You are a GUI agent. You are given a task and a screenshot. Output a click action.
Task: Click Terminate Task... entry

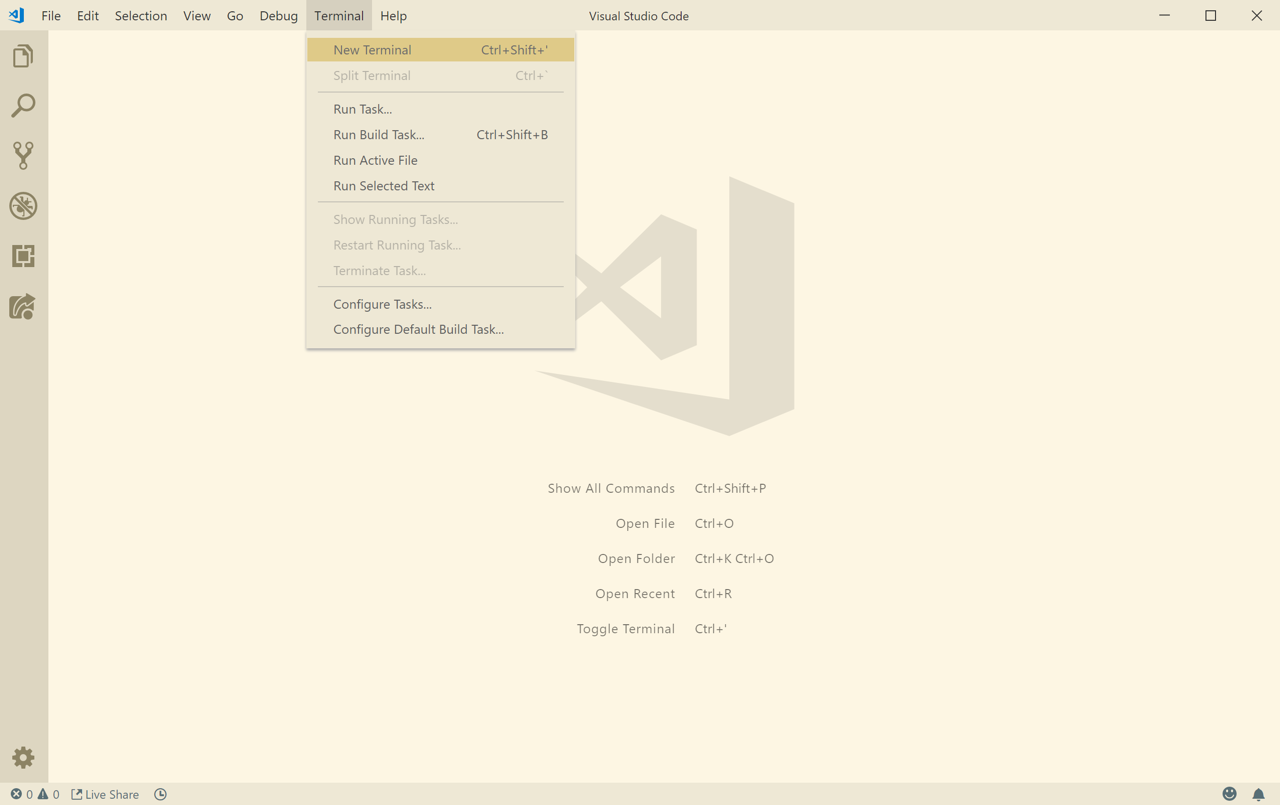tap(441, 271)
